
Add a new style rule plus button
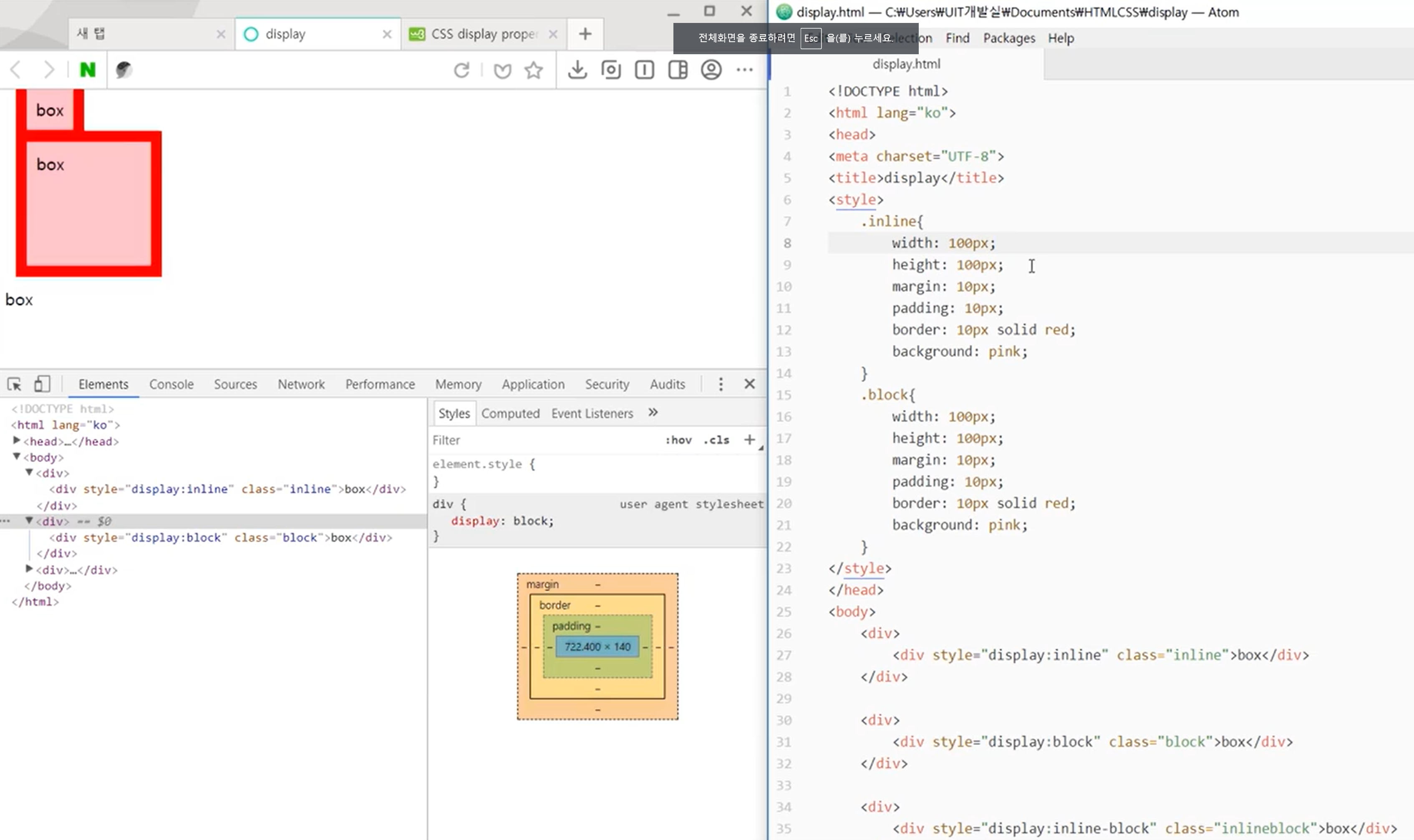[749, 440]
